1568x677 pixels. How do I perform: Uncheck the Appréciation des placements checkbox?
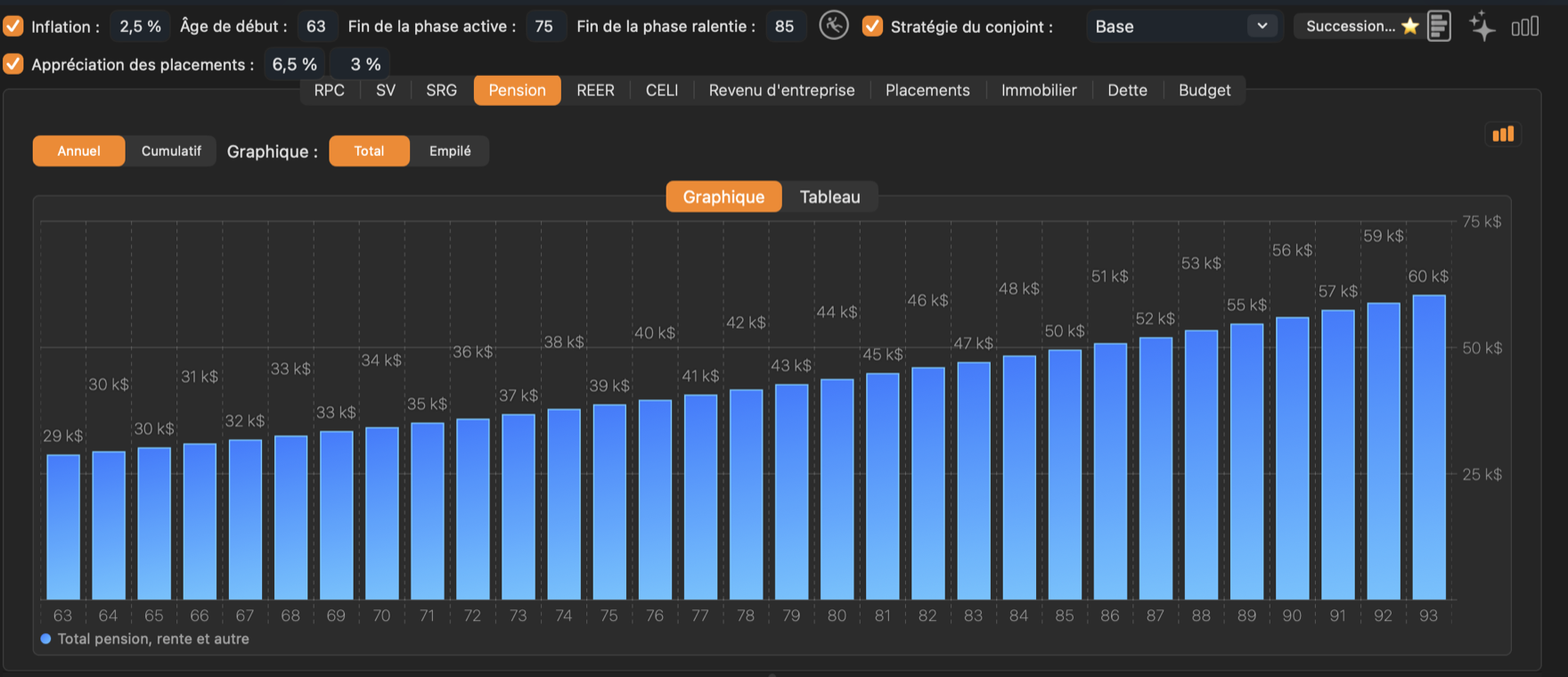pyautogui.click(x=13, y=64)
